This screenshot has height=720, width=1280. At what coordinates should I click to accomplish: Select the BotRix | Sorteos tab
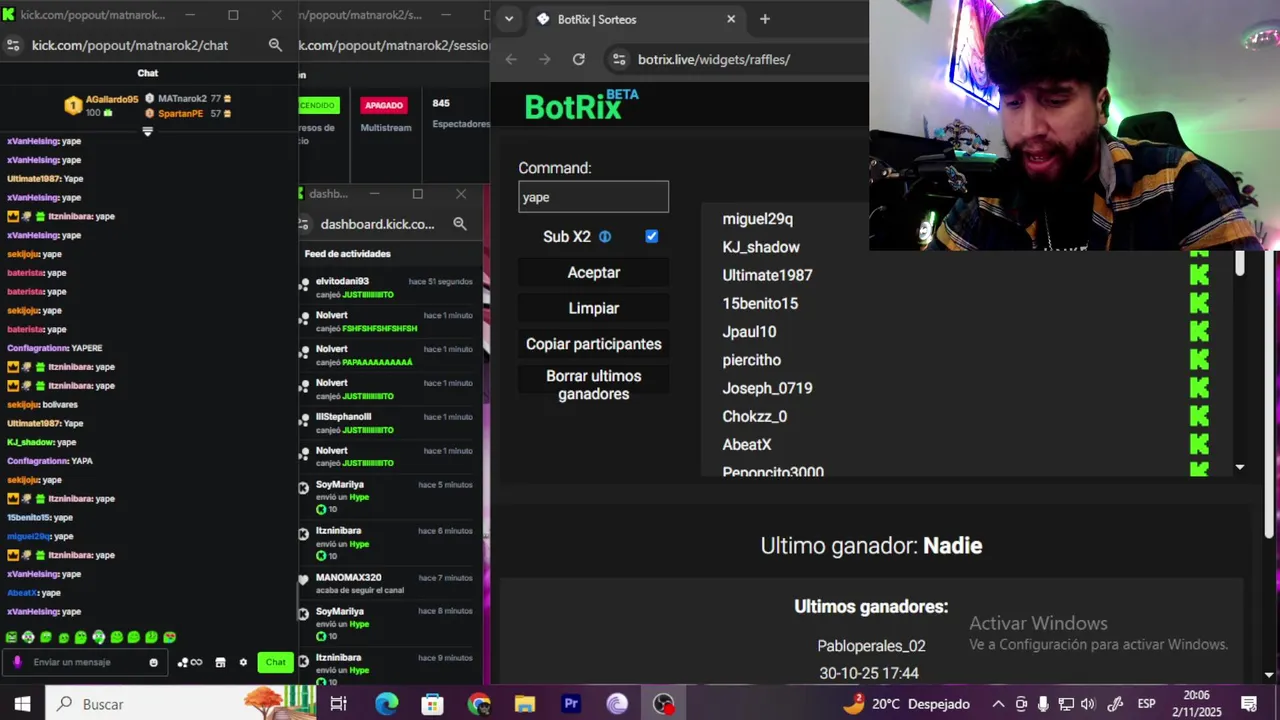click(x=636, y=19)
